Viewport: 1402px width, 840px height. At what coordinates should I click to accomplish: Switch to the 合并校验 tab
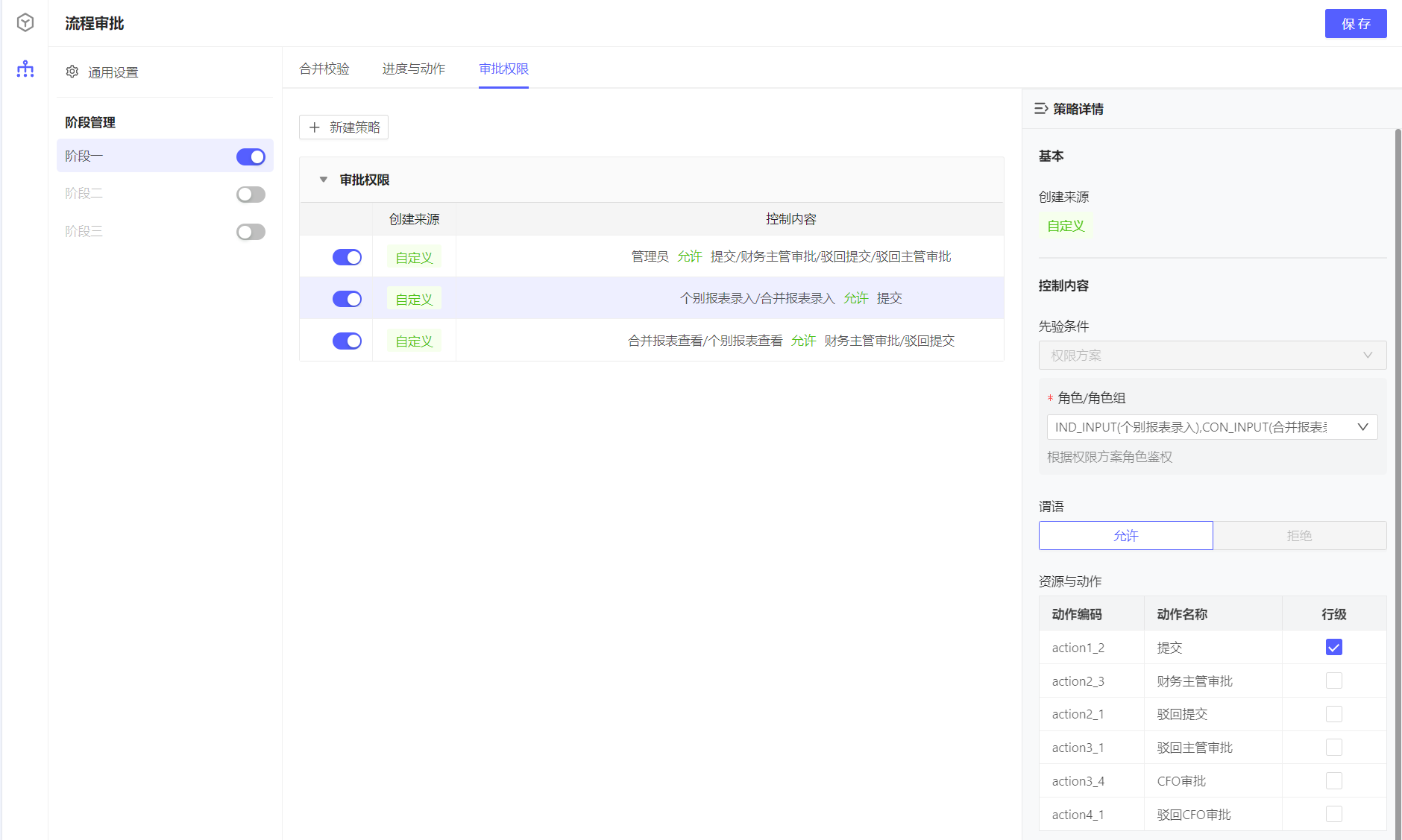324,69
